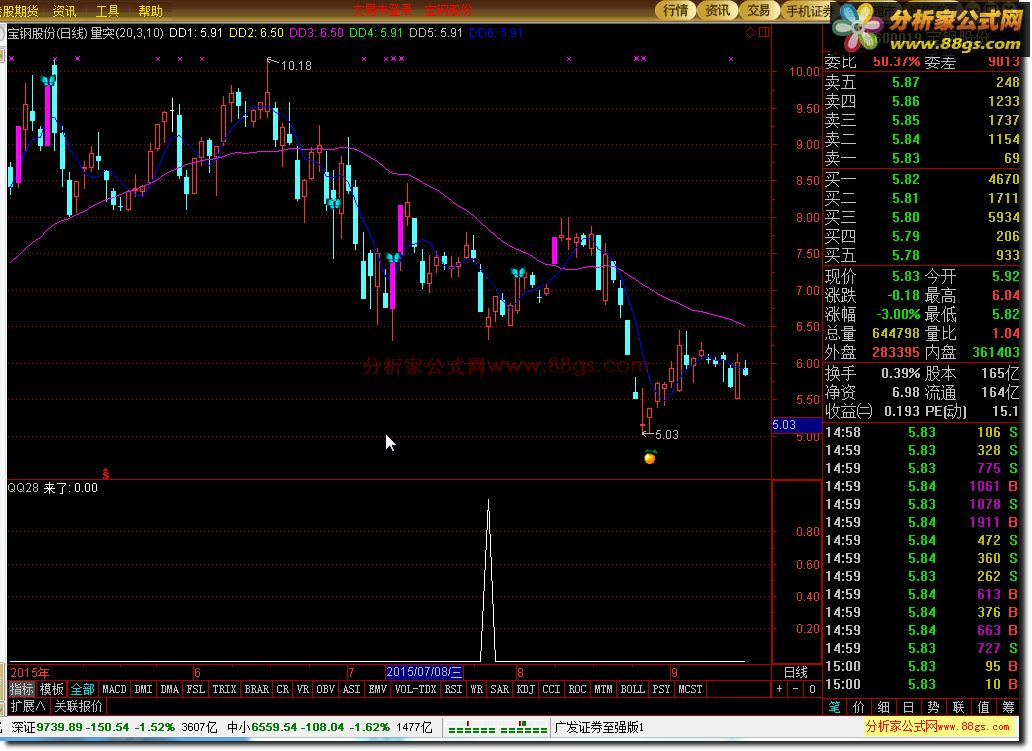Select the 势 tab under the tick list
Image resolution: width=1032 pixels, height=751 pixels.
933,707
